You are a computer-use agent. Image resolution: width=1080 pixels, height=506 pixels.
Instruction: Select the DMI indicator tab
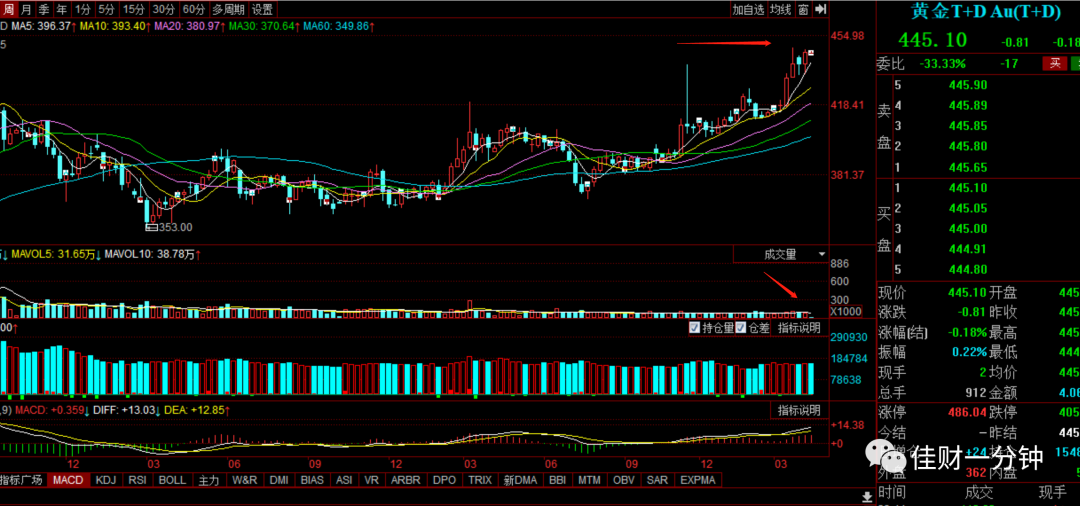pos(280,480)
